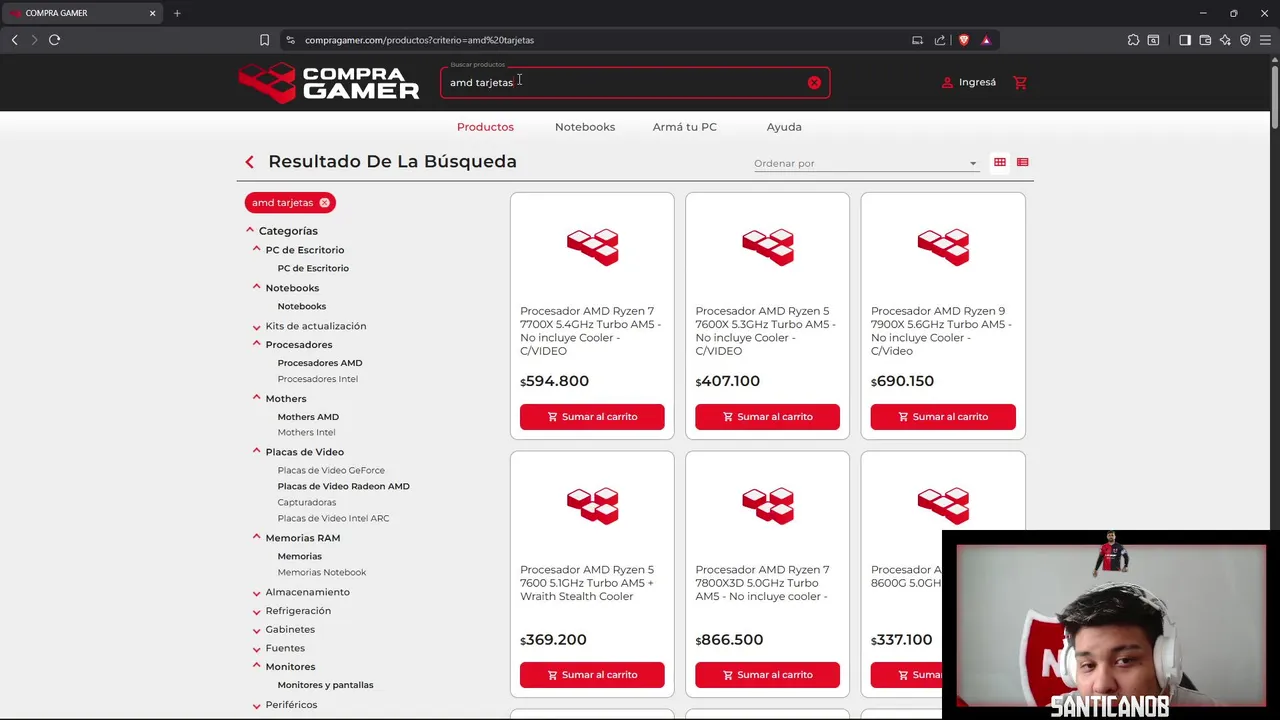This screenshot has width=1280, height=720.
Task: Collapse the Categorías section
Action: [x=250, y=231]
